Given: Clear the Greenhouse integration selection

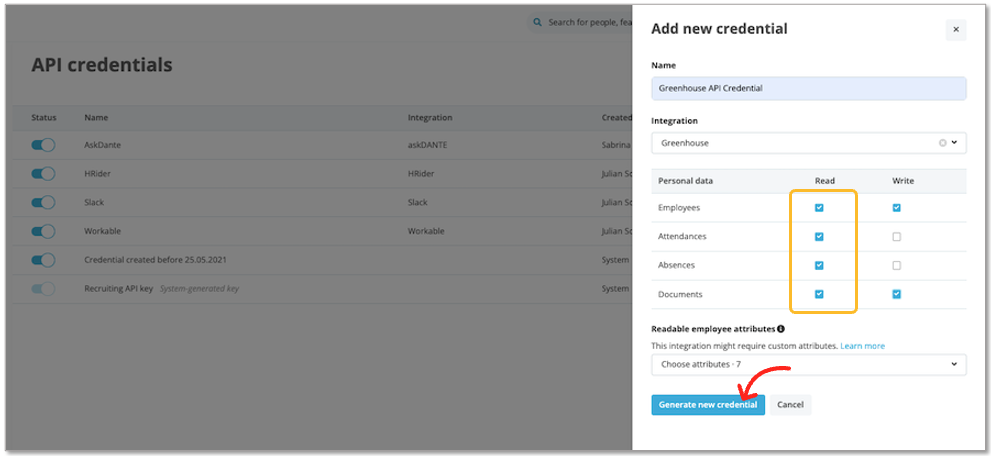Looking at the screenshot, I should pyautogui.click(x=942, y=143).
